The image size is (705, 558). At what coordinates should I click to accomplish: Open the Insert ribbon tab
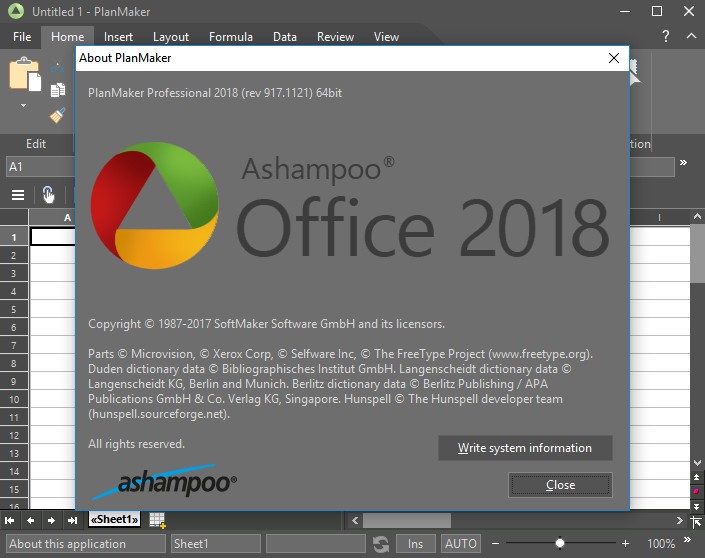point(118,37)
